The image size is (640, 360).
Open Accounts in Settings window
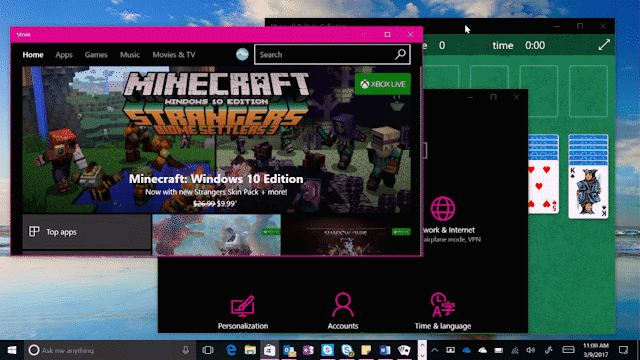[342, 312]
